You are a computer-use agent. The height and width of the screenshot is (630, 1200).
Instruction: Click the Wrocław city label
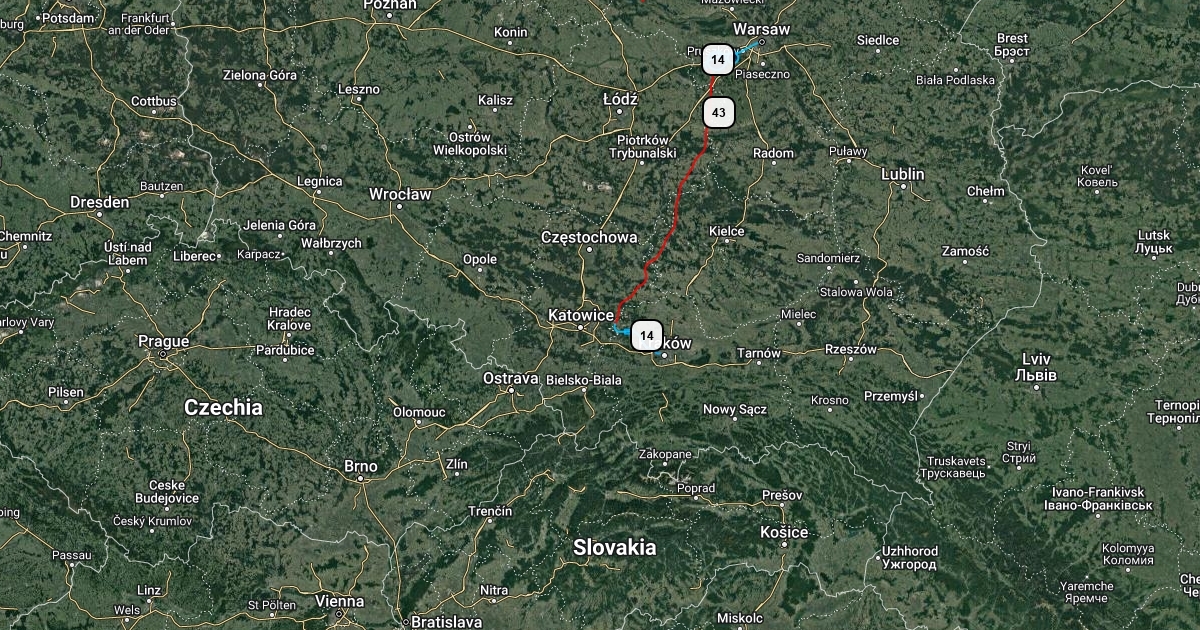coord(400,193)
